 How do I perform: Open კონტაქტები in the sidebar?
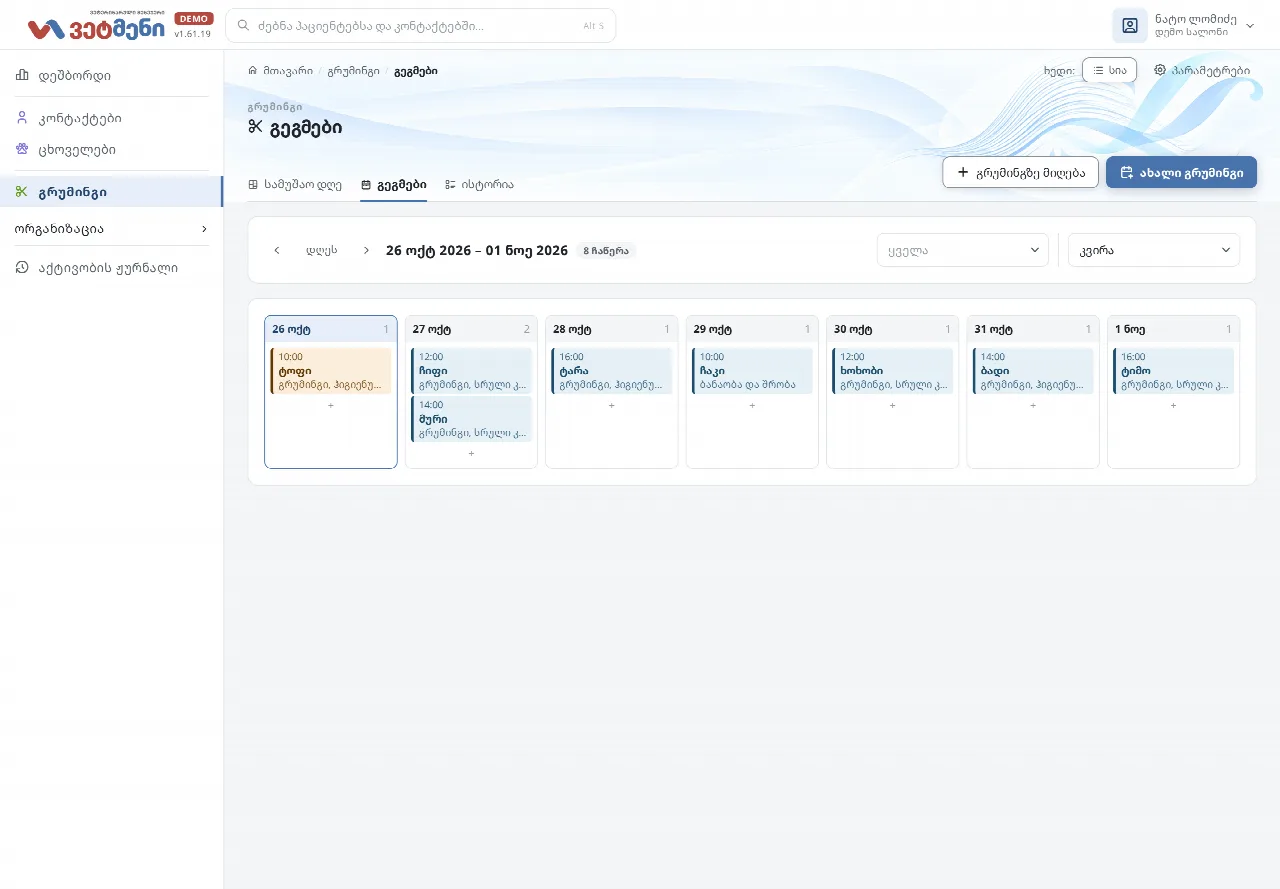click(111, 118)
